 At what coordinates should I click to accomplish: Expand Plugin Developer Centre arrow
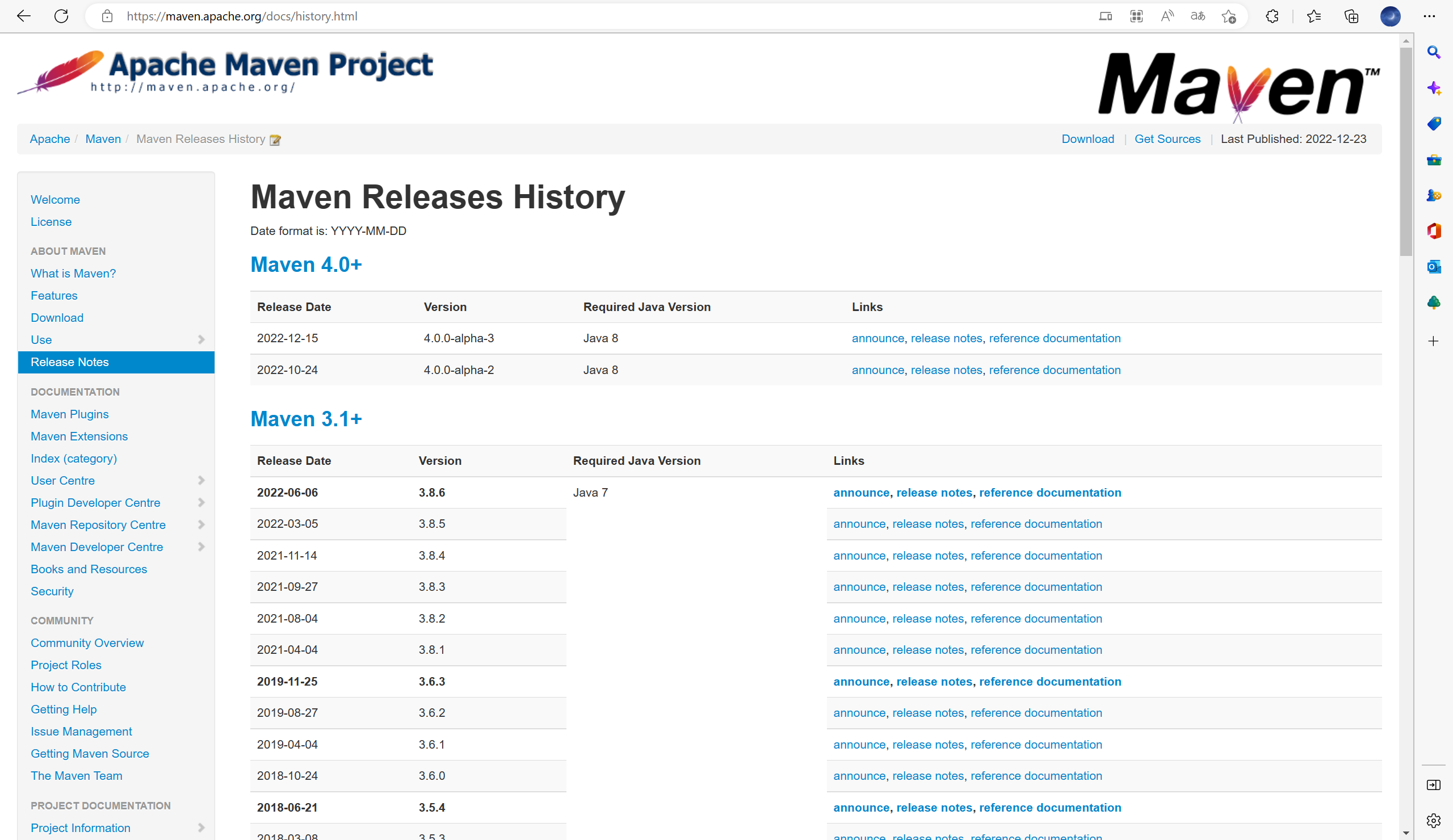(201, 503)
